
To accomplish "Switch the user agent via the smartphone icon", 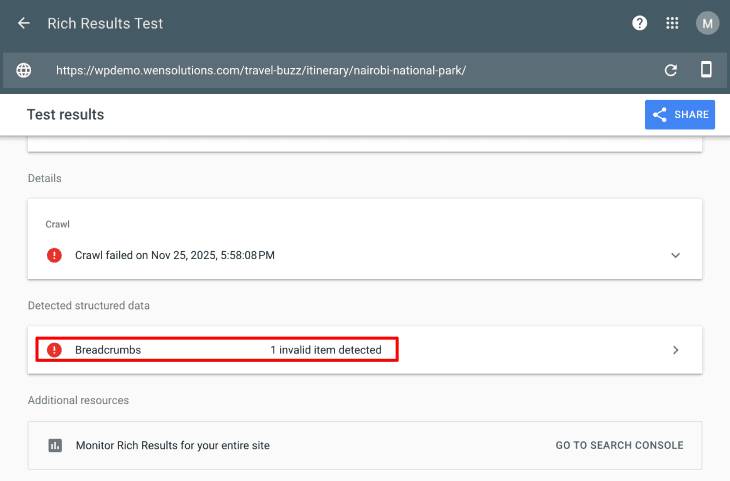I will 706,69.
